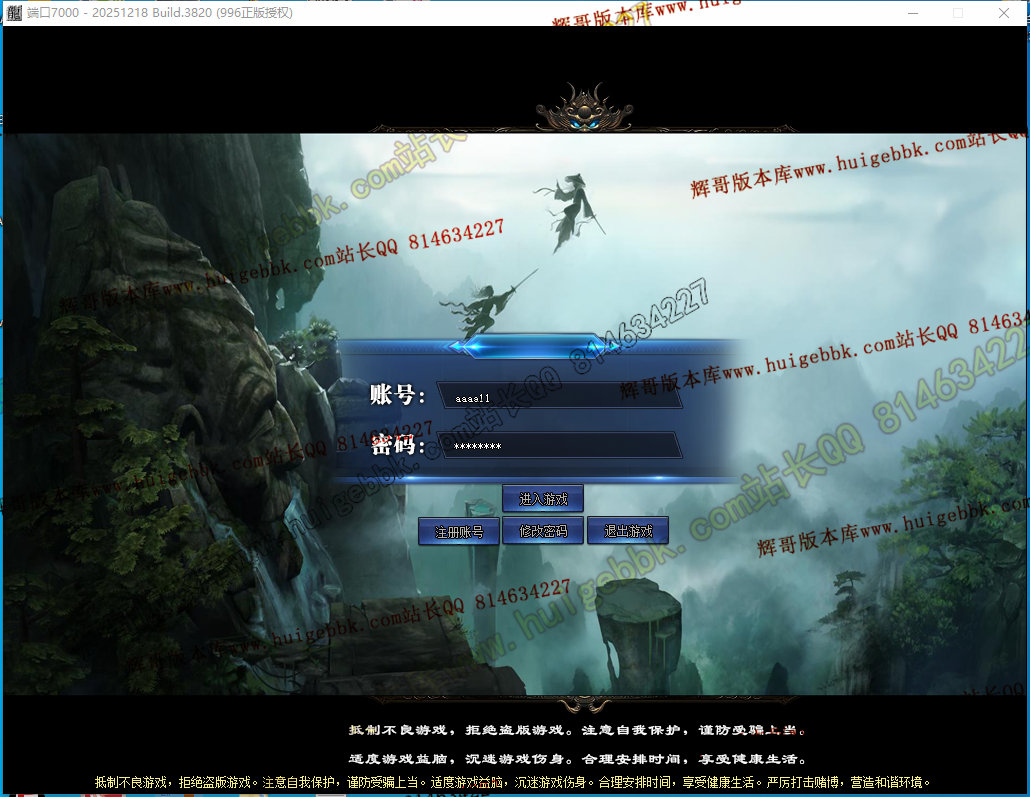This screenshot has height=797, width=1030.
Task: Open the 注册账号 registration button
Action: click(x=459, y=531)
